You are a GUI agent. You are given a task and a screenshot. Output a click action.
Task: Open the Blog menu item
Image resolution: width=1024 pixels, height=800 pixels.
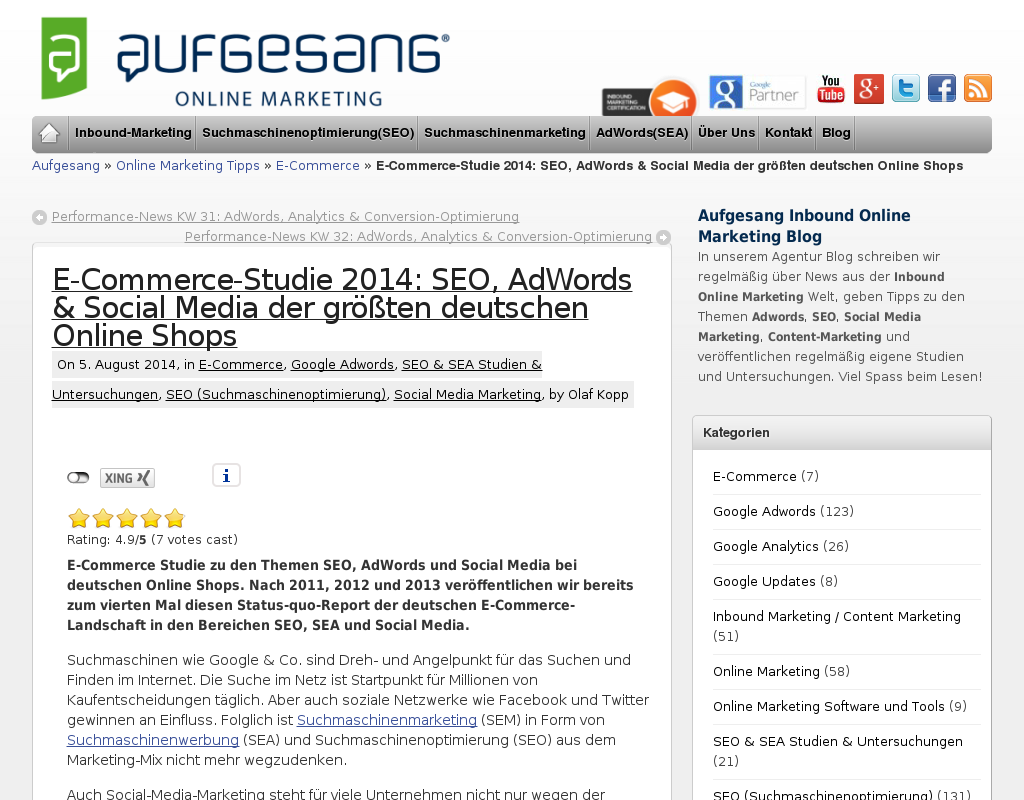836,133
